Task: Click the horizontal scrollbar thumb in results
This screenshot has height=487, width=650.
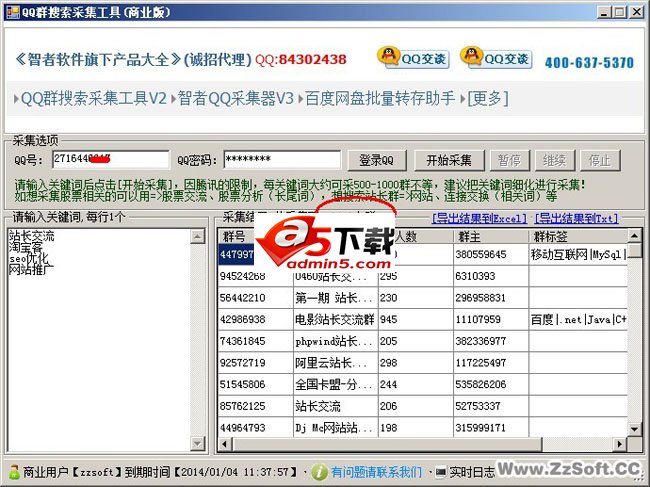Action: click(387, 444)
